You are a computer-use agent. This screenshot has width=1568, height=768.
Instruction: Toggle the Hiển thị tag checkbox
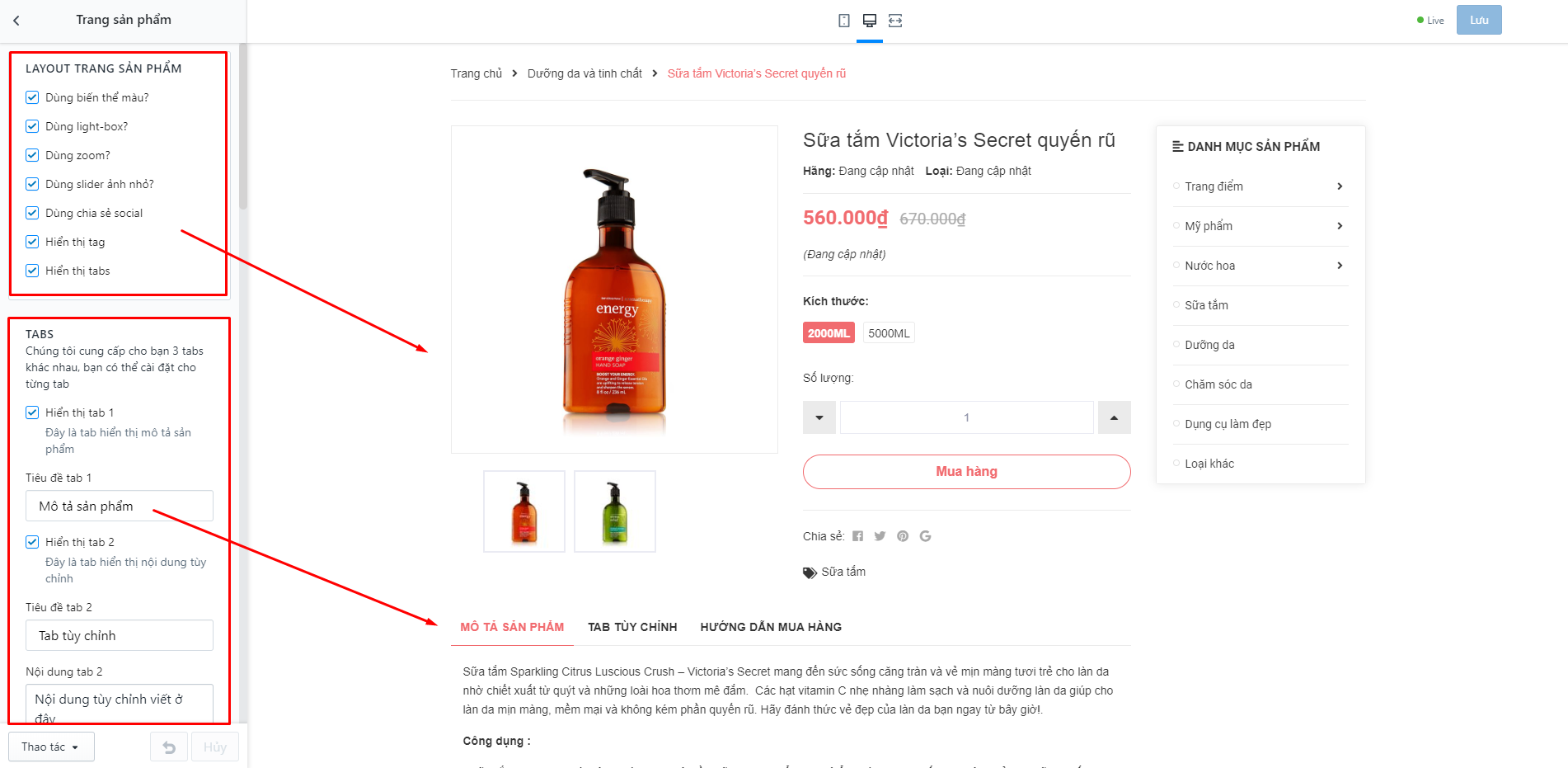point(32,242)
